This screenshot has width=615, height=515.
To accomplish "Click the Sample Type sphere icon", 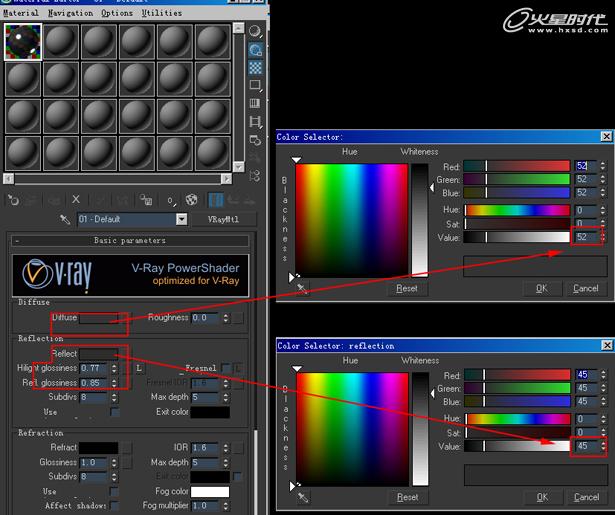I will pyautogui.click(x=255, y=31).
